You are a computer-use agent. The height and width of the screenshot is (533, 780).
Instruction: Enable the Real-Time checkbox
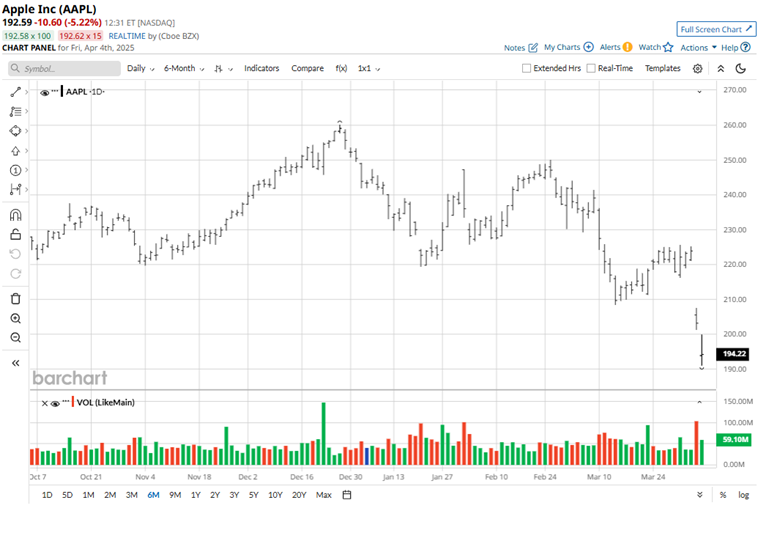pyautogui.click(x=591, y=68)
